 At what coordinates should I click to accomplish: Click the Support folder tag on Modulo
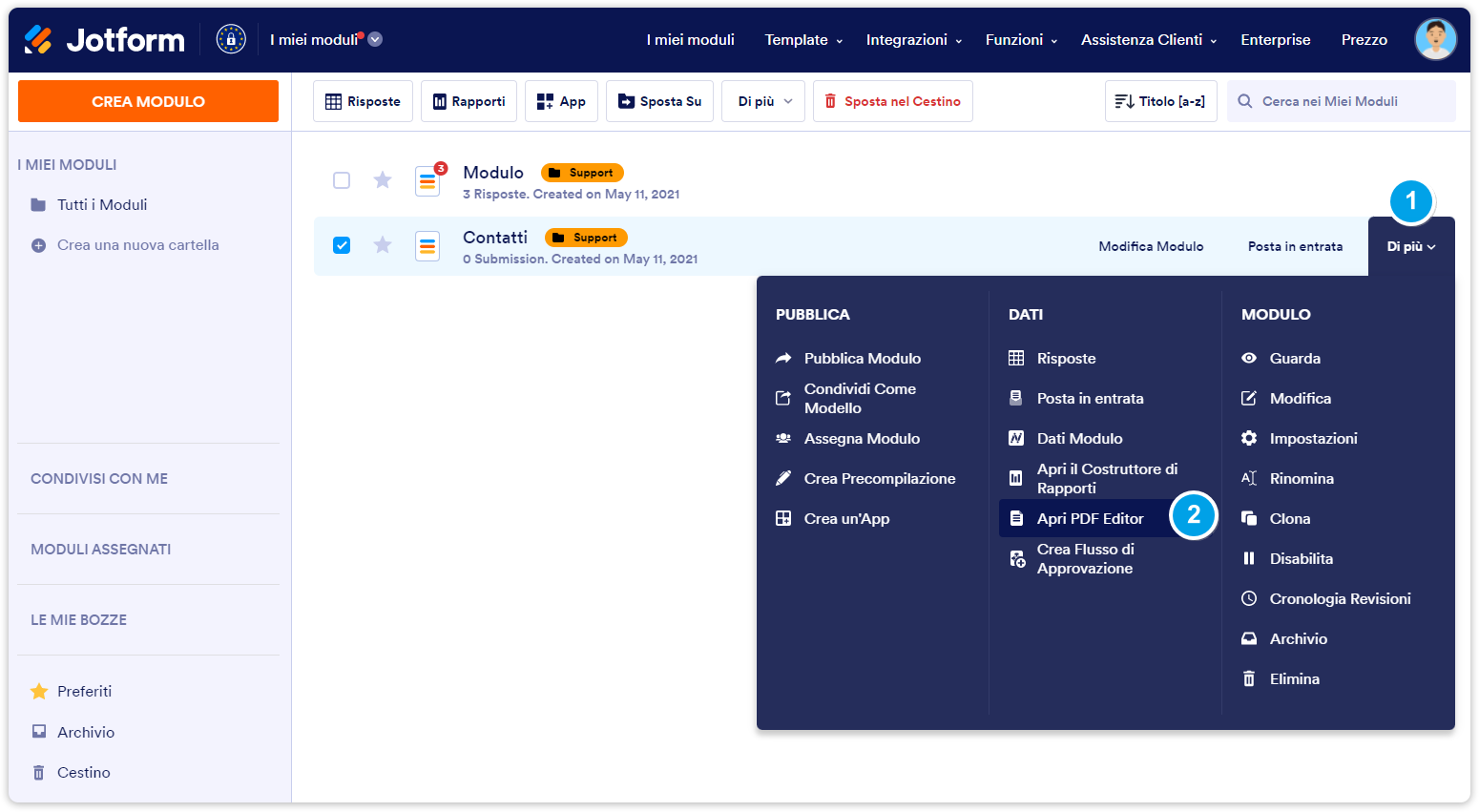[582, 173]
